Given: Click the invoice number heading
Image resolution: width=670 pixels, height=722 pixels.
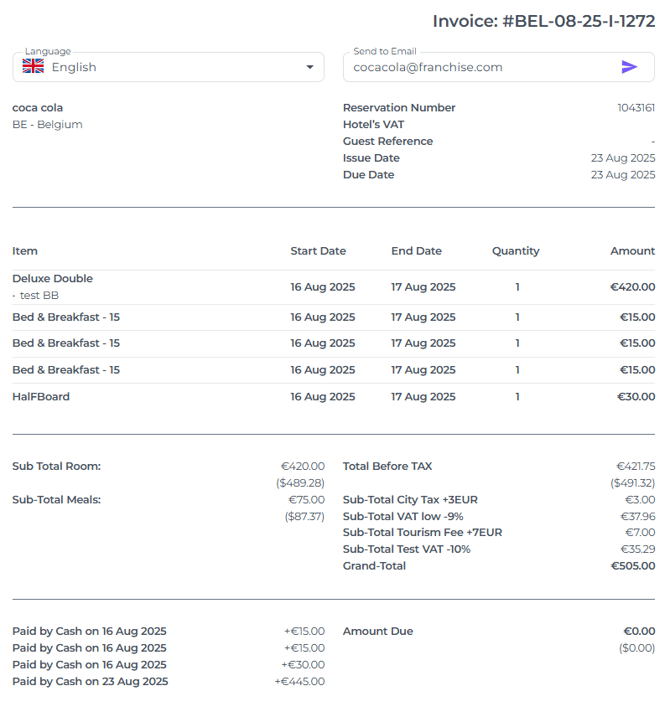Looking at the screenshot, I should pyautogui.click(x=543, y=21).
